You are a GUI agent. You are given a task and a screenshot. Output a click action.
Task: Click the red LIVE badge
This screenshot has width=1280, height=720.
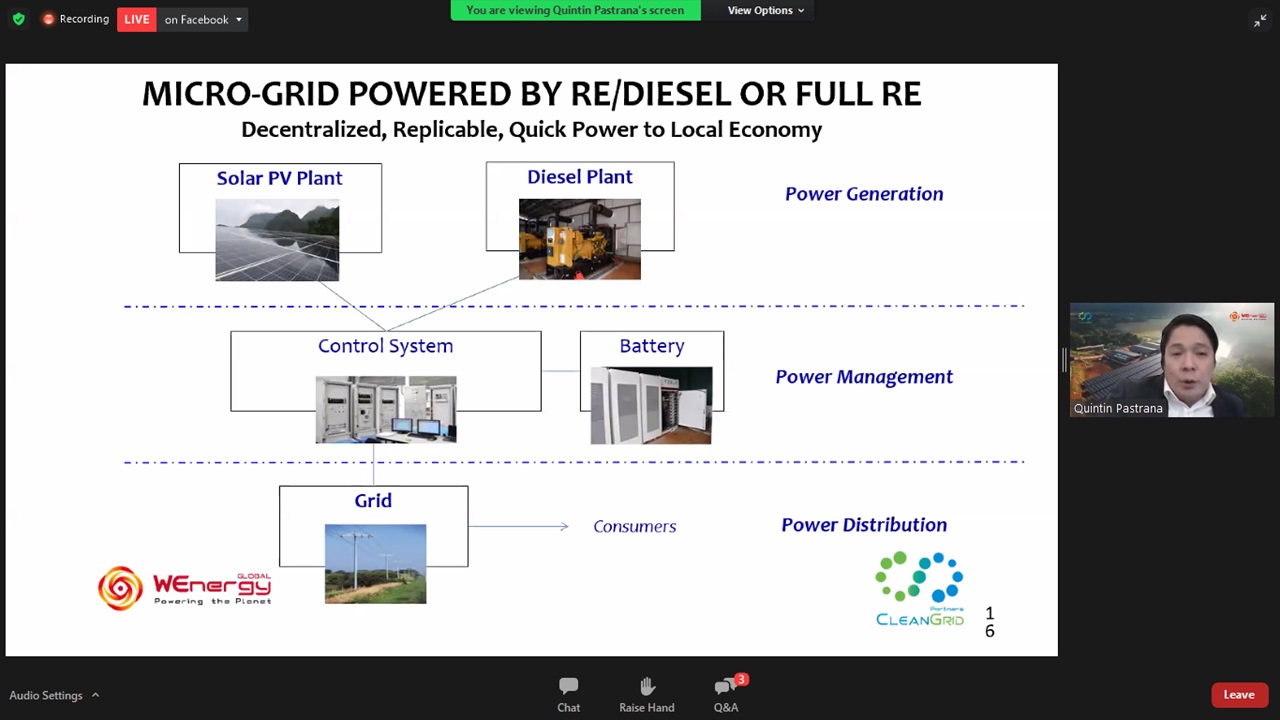point(137,19)
